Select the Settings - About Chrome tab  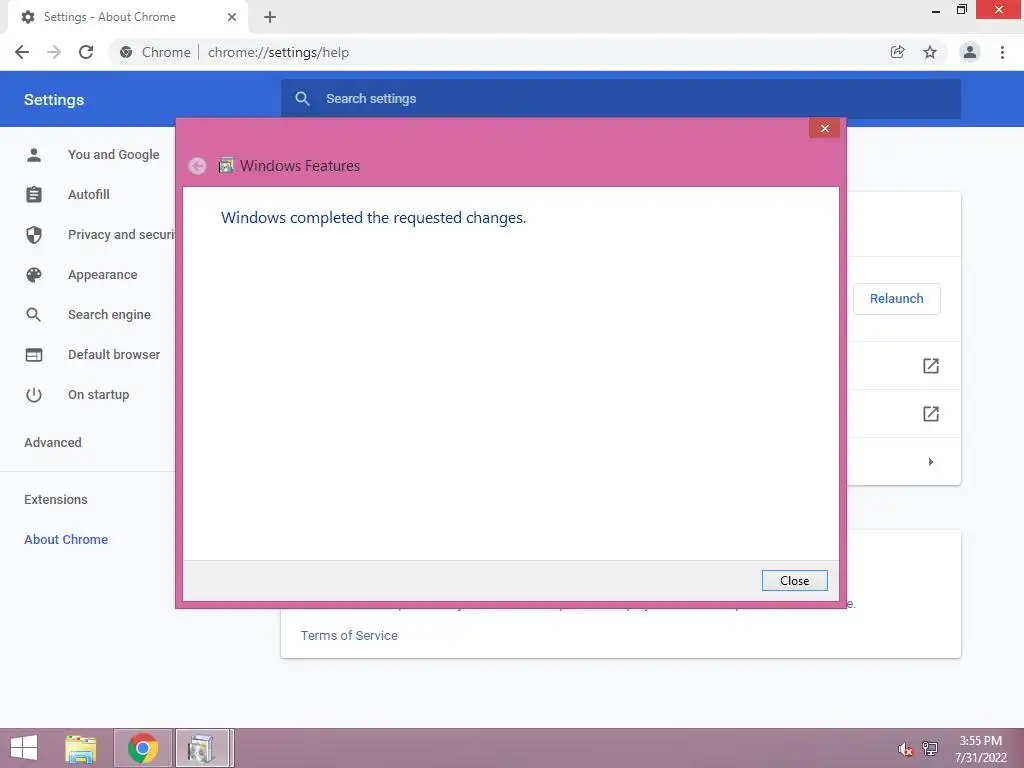click(x=128, y=17)
